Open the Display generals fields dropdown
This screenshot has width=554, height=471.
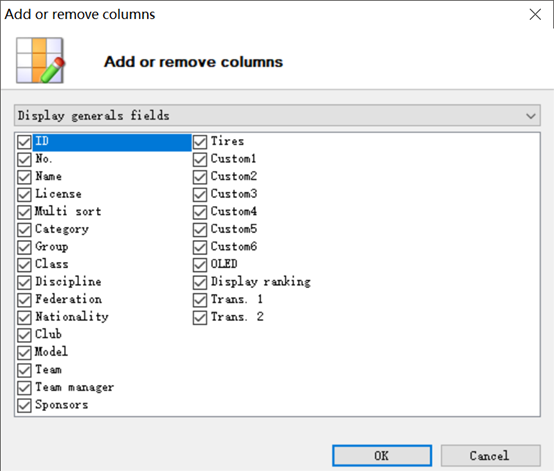(x=277, y=115)
